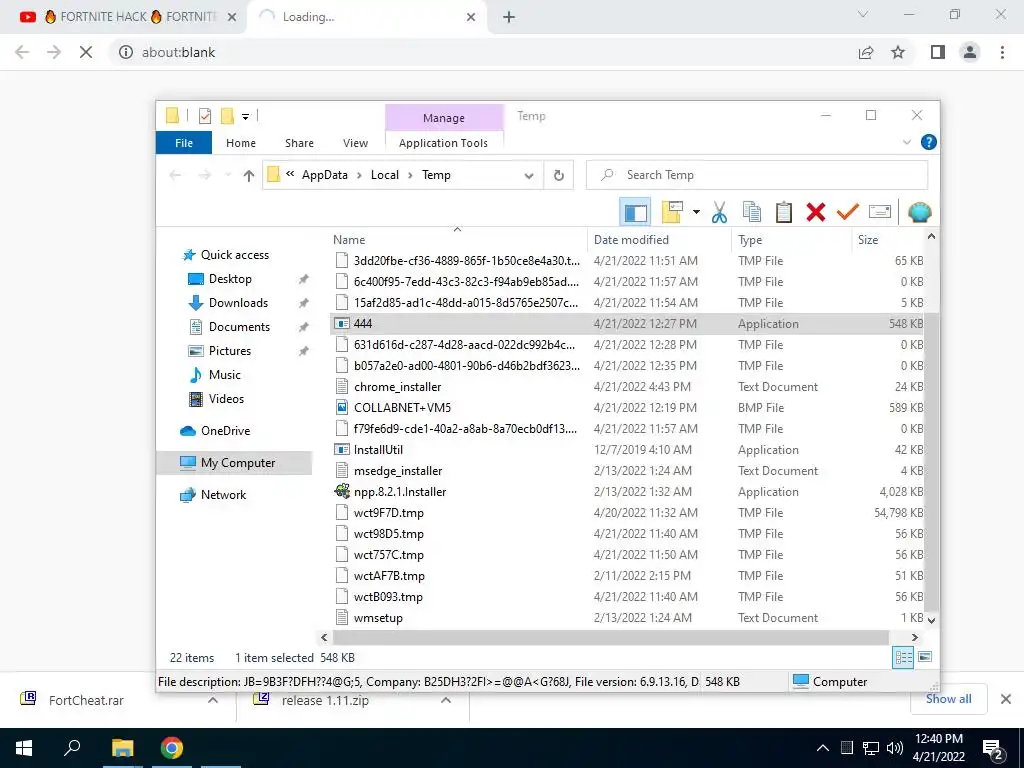Image resolution: width=1024 pixels, height=768 pixels.
Task: Select Quick access in navigation pane
Action: click(234, 255)
